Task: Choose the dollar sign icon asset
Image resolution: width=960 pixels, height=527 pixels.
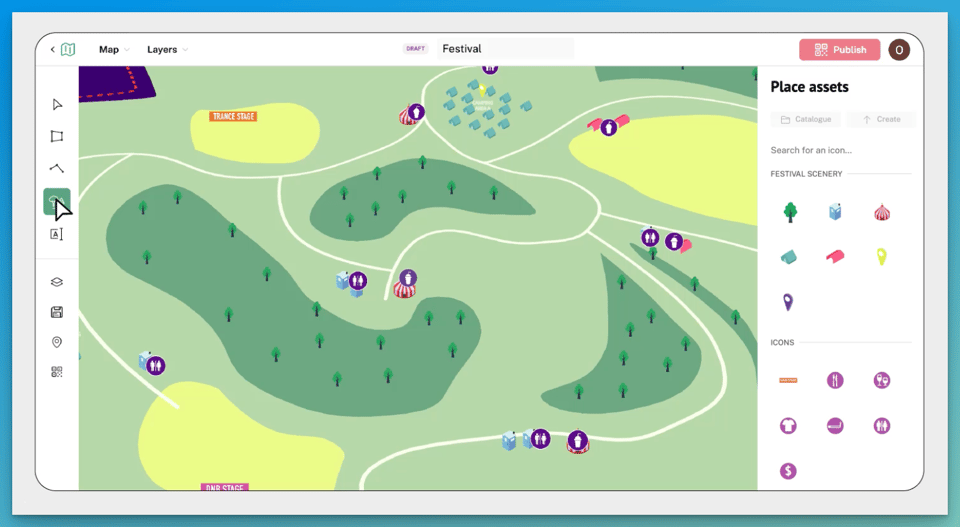Action: click(789, 470)
